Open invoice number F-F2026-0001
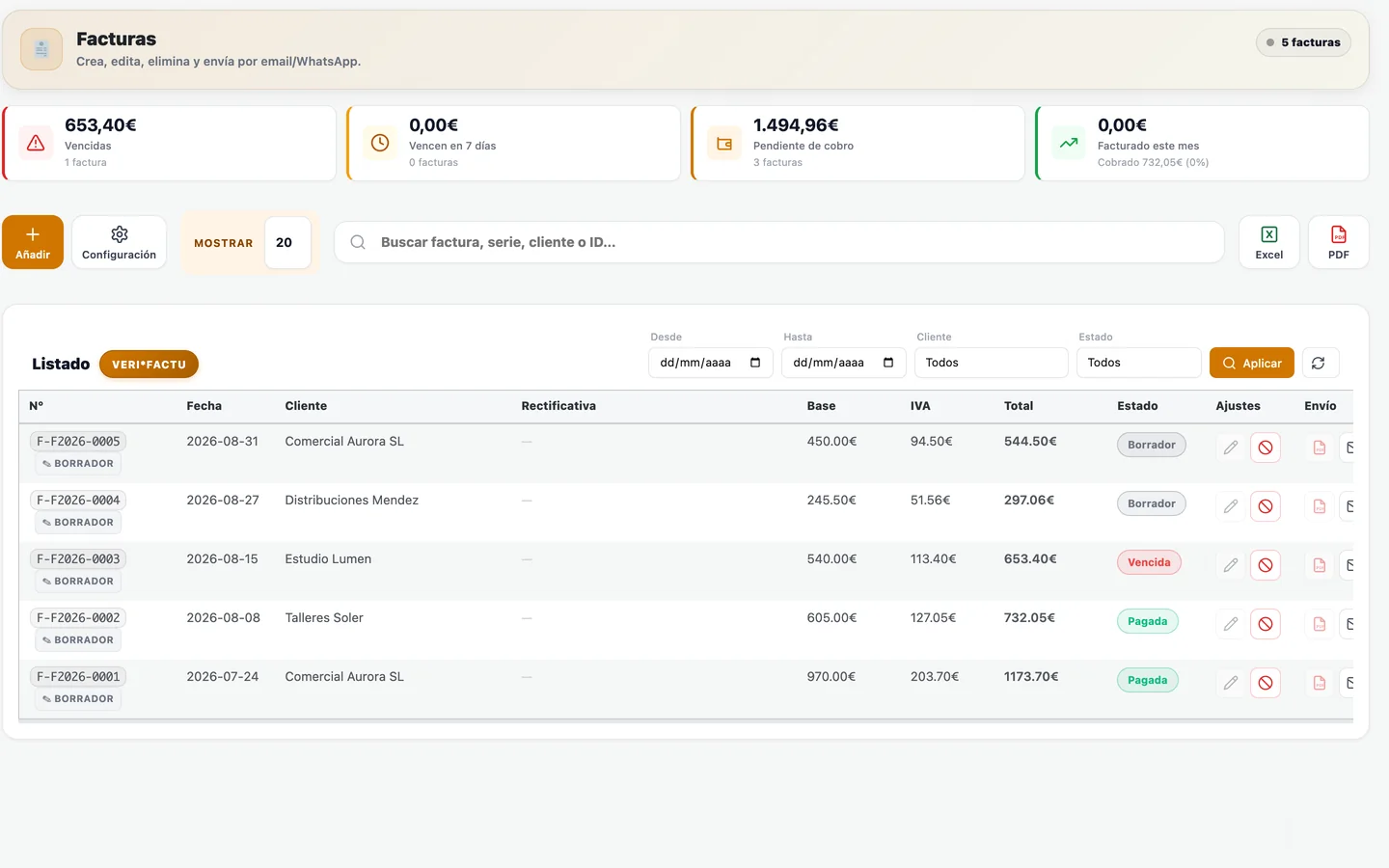 click(78, 677)
